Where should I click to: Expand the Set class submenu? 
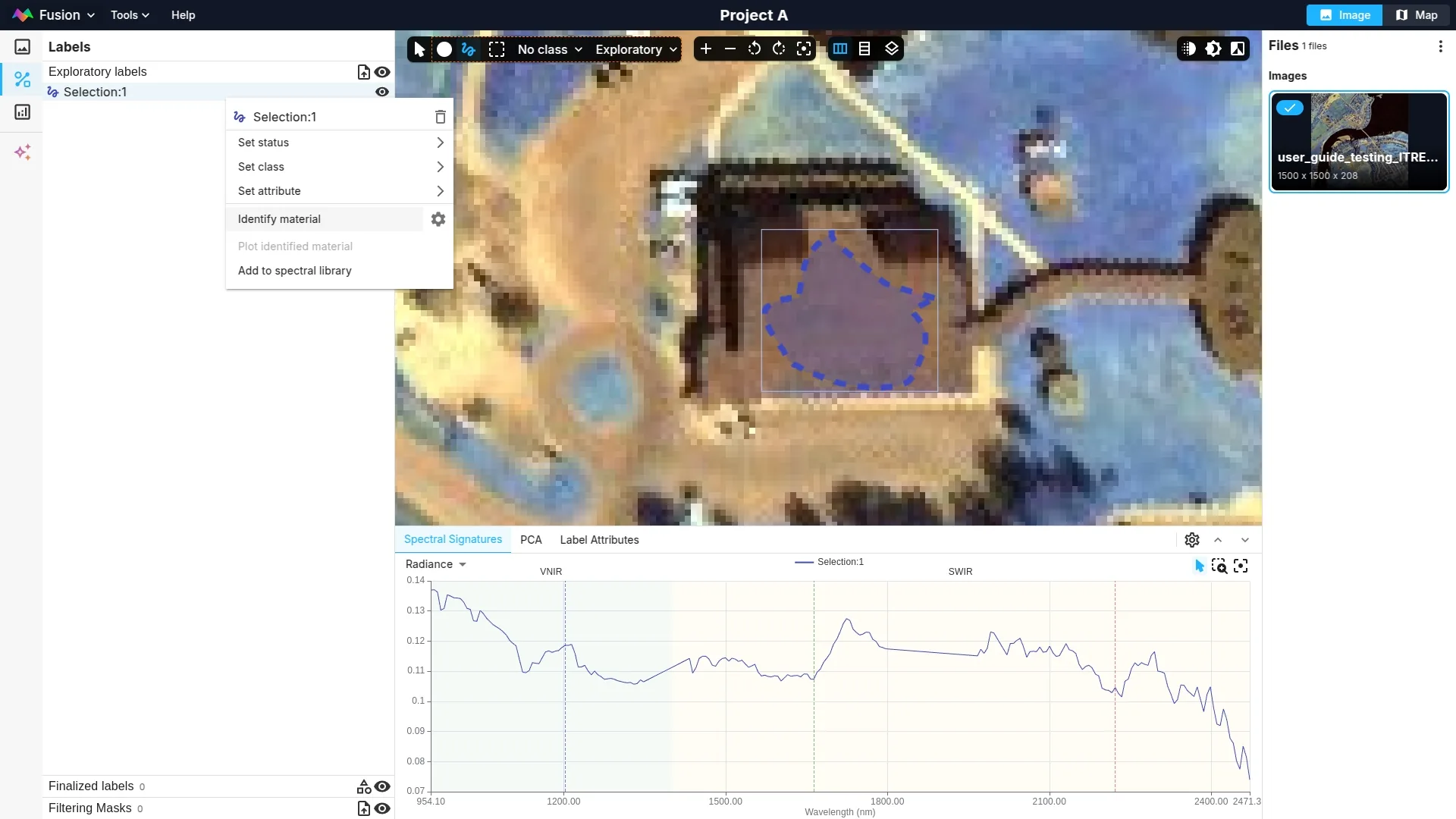[x=340, y=167]
